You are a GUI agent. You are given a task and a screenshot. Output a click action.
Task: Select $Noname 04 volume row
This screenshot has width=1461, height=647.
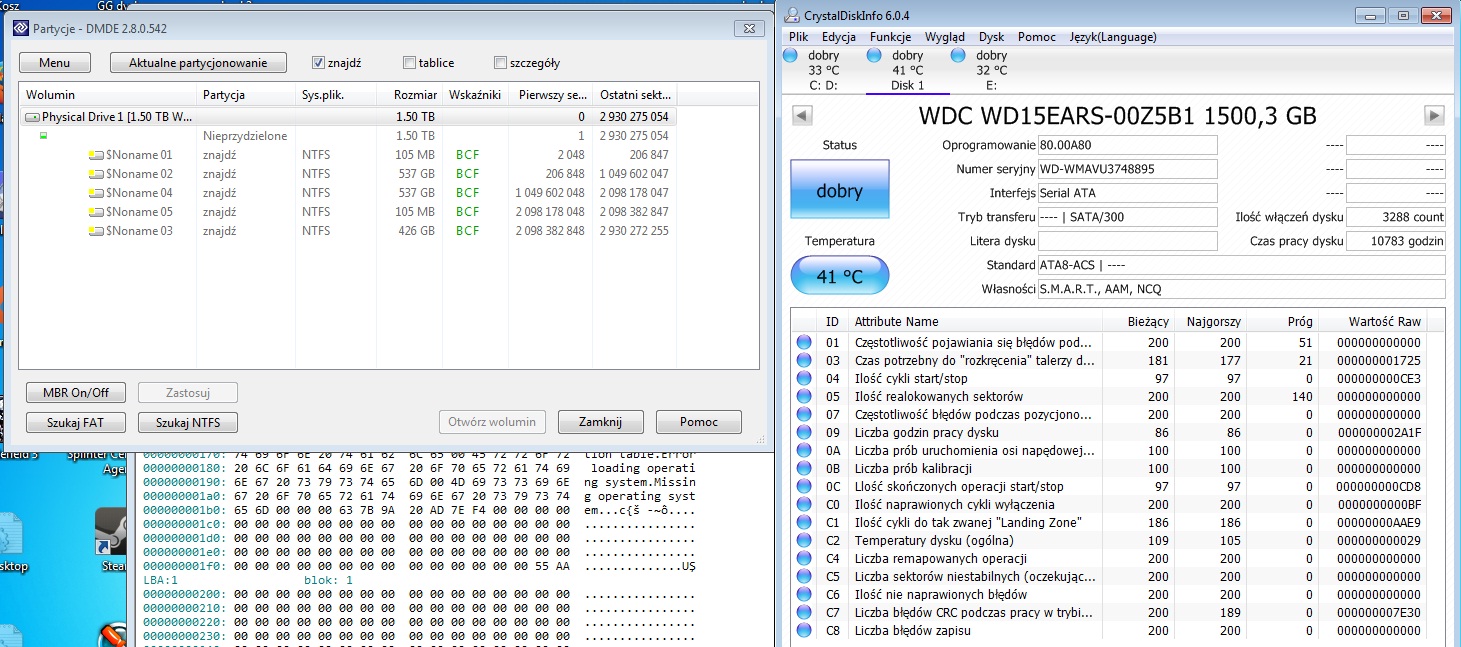click(348, 192)
